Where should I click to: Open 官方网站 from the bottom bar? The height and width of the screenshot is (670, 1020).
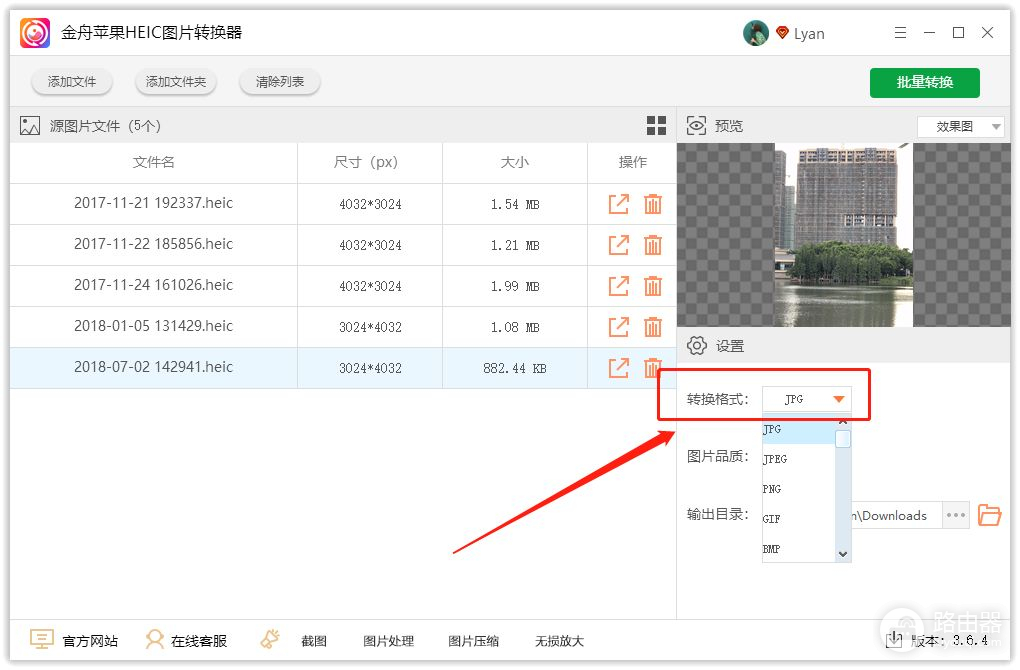pyautogui.click(x=75, y=641)
